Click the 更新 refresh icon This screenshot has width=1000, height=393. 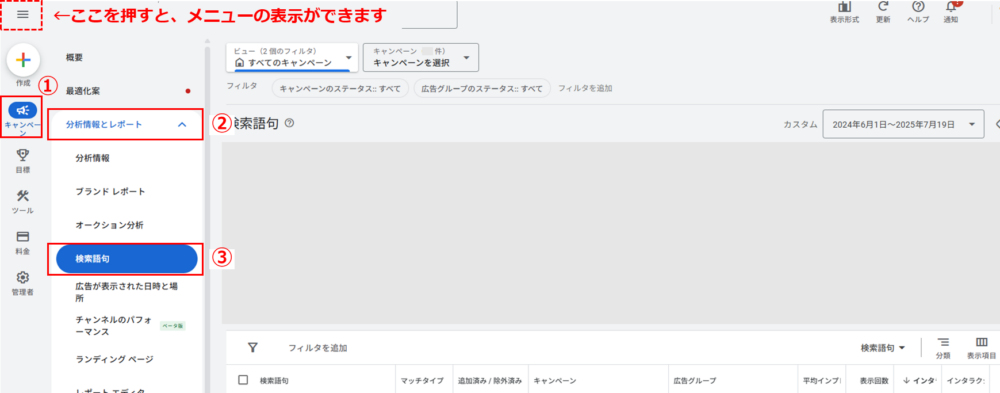(883, 7)
